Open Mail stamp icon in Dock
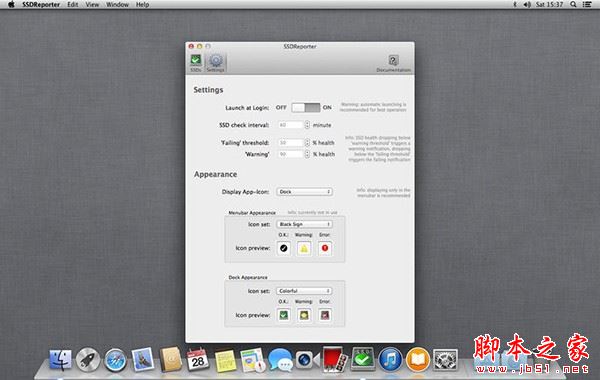The width and height of the screenshot is (600, 380). [x=143, y=360]
